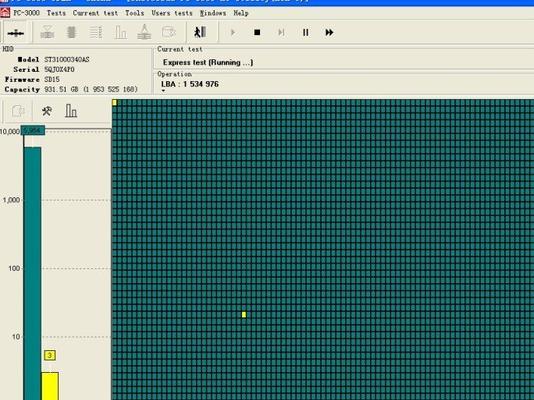Click the drive connection toolbar icon
The image size is (534, 400).
pyautogui.click(x=16, y=33)
